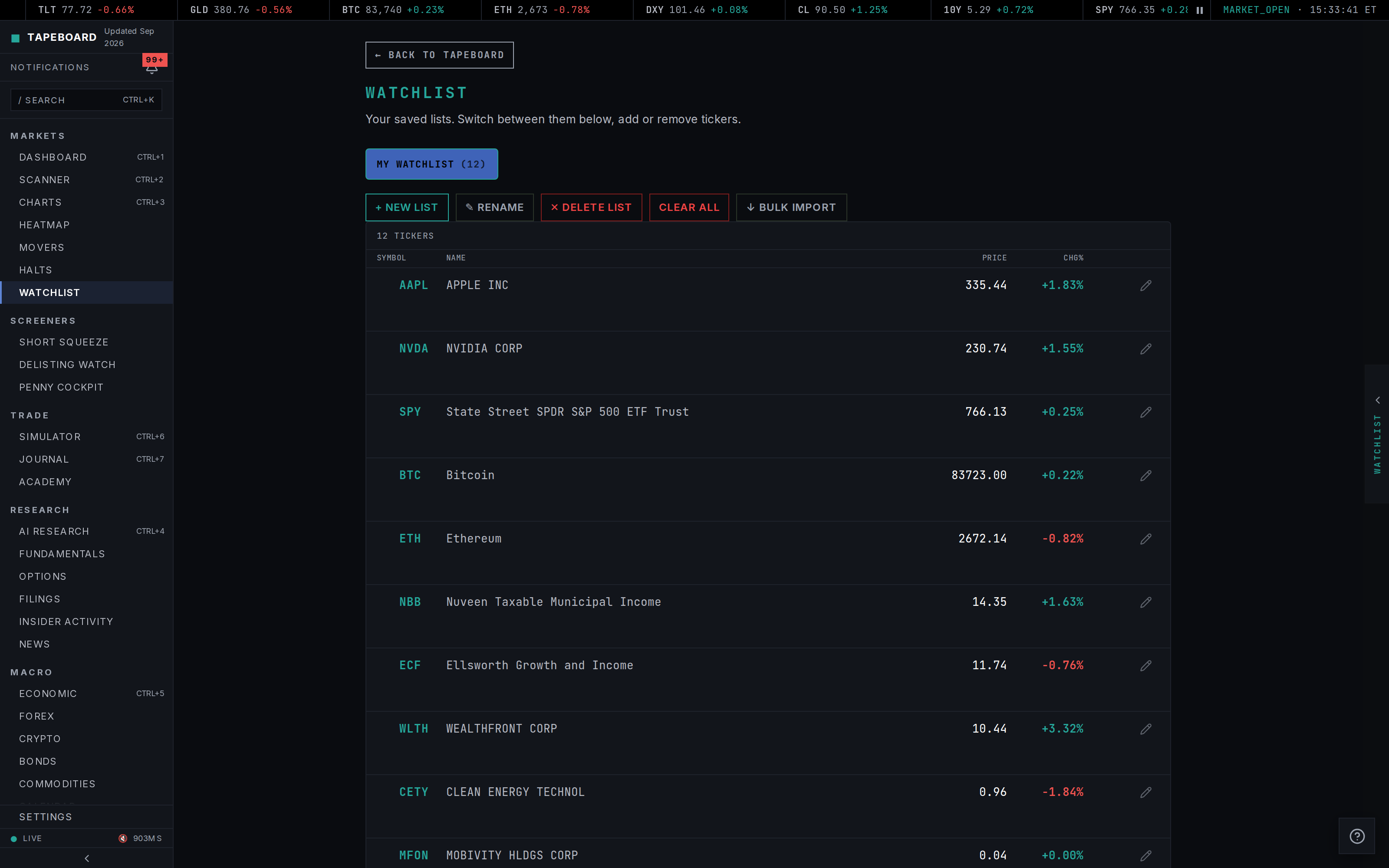Click the TAPEBOARD logo square
Screen dimensions: 1389x868
point(16,38)
